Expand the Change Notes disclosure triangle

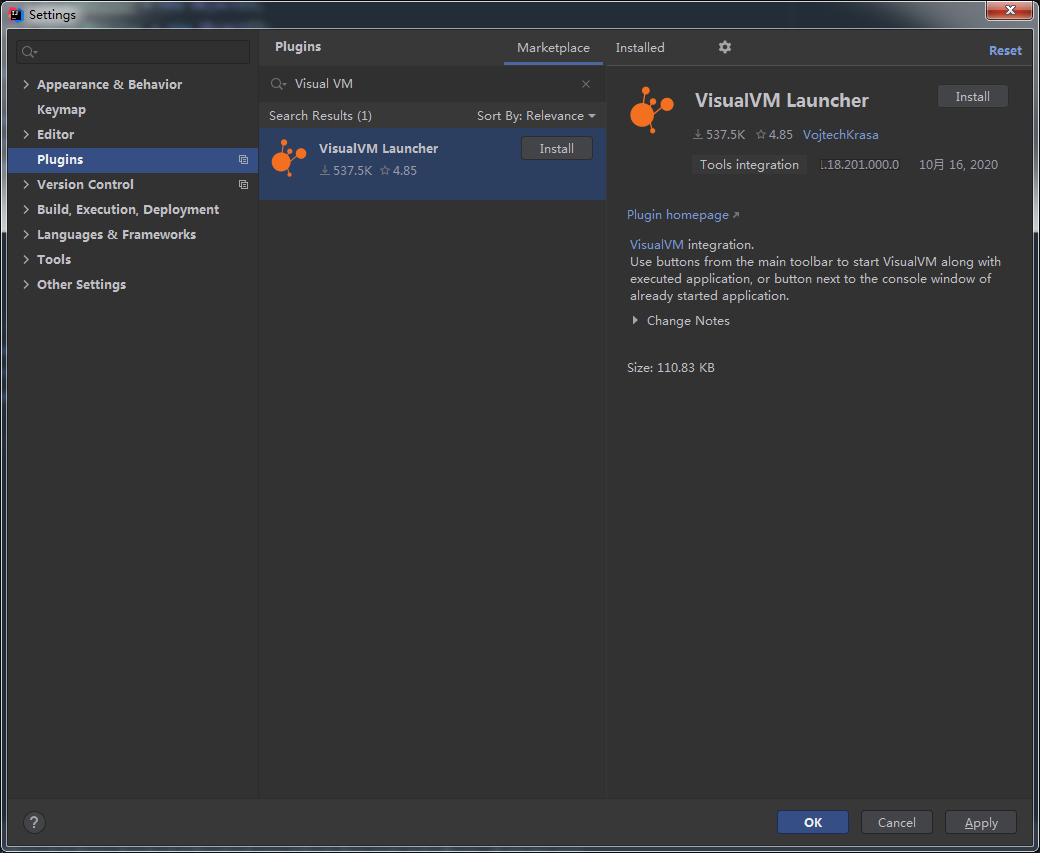click(x=635, y=320)
